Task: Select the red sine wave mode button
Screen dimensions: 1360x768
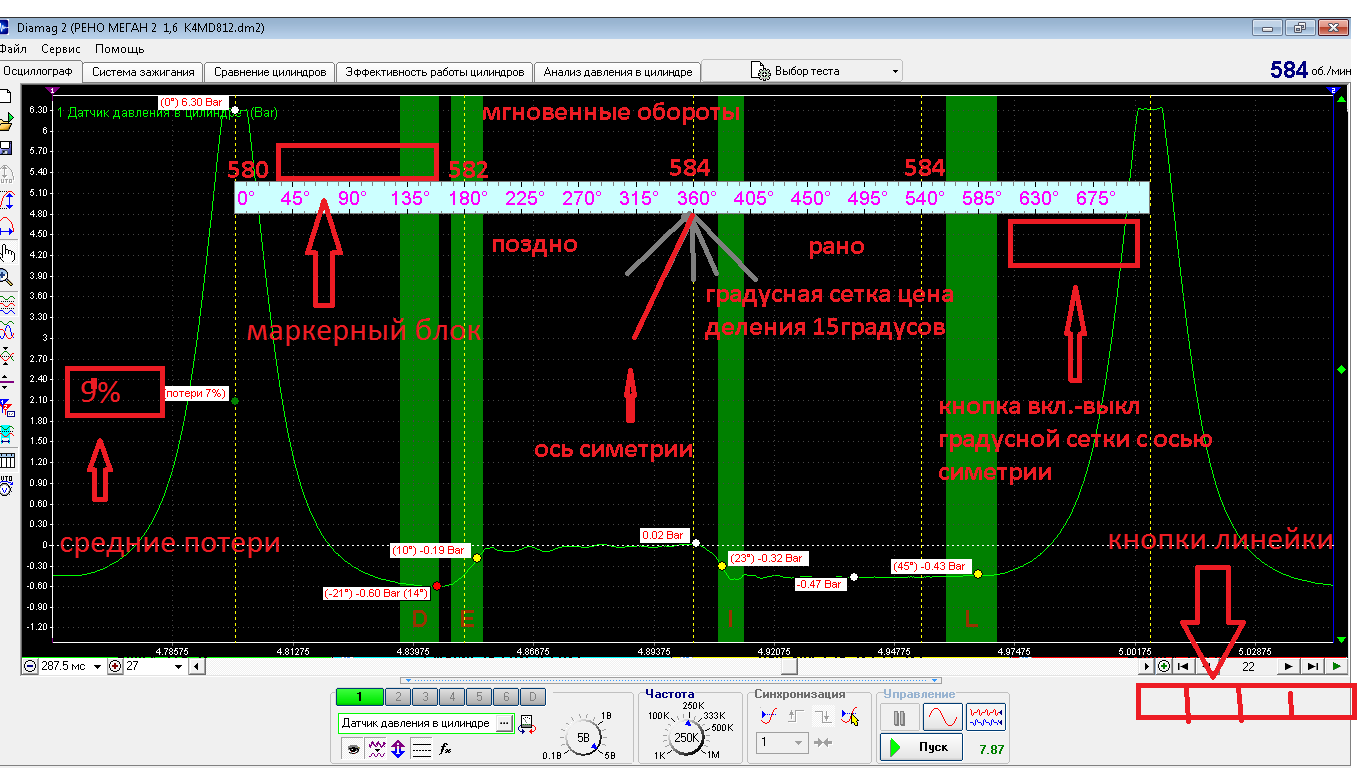Action: (943, 718)
